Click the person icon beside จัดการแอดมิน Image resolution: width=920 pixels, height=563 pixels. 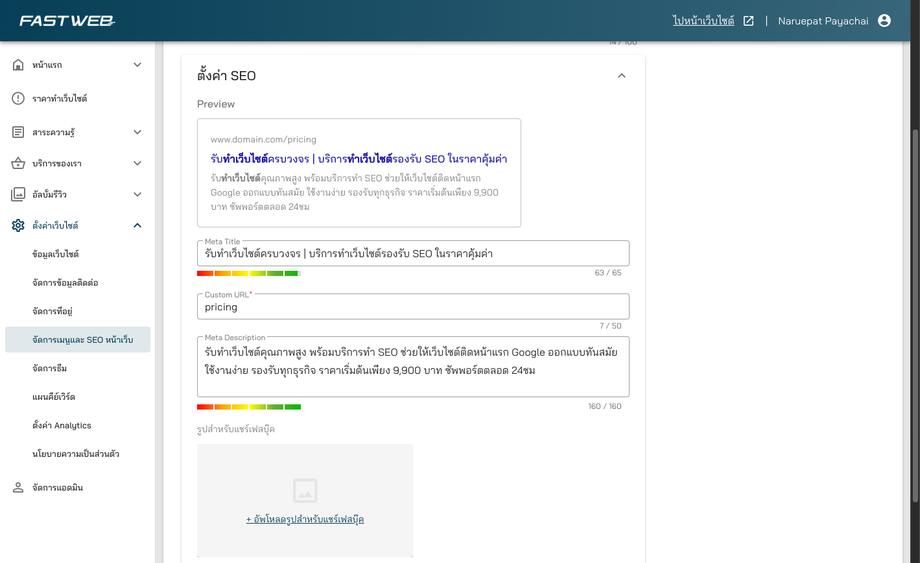click(x=18, y=488)
